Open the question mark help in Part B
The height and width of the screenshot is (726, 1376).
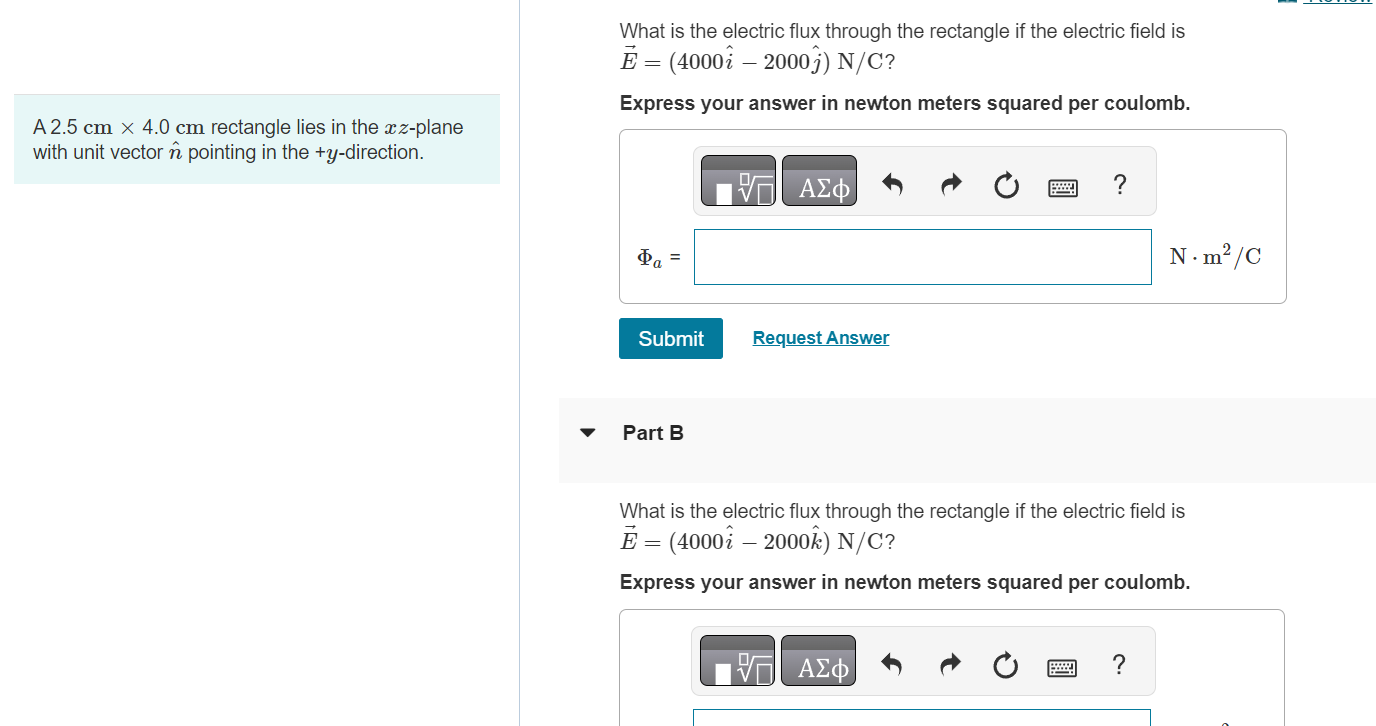[x=1118, y=663]
